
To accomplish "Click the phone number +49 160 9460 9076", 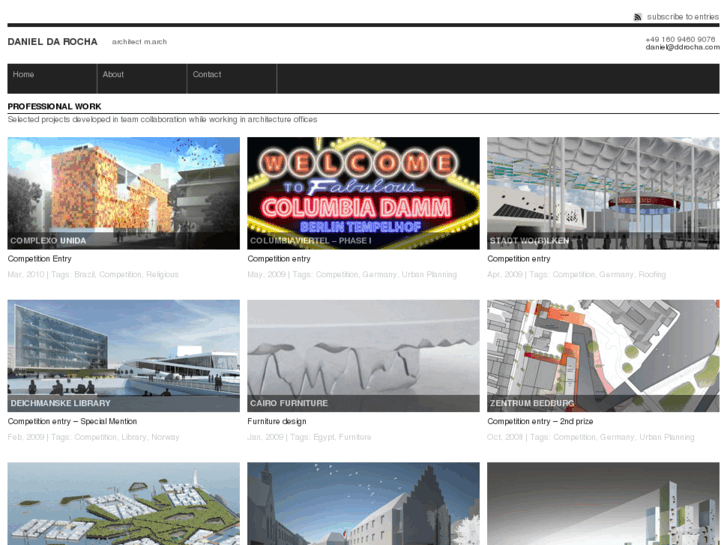I will pyautogui.click(x=680, y=39).
